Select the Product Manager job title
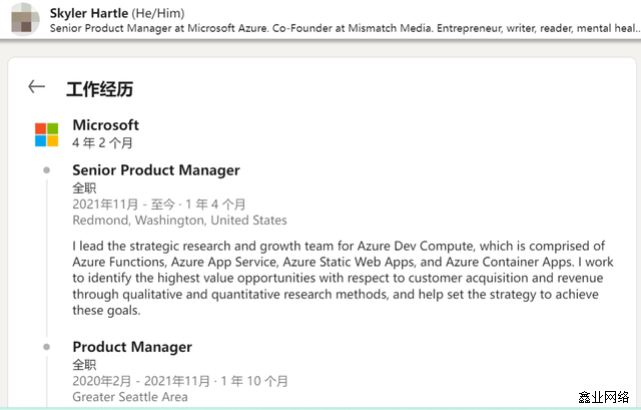Viewport: 641px width, 410px height. coord(132,347)
